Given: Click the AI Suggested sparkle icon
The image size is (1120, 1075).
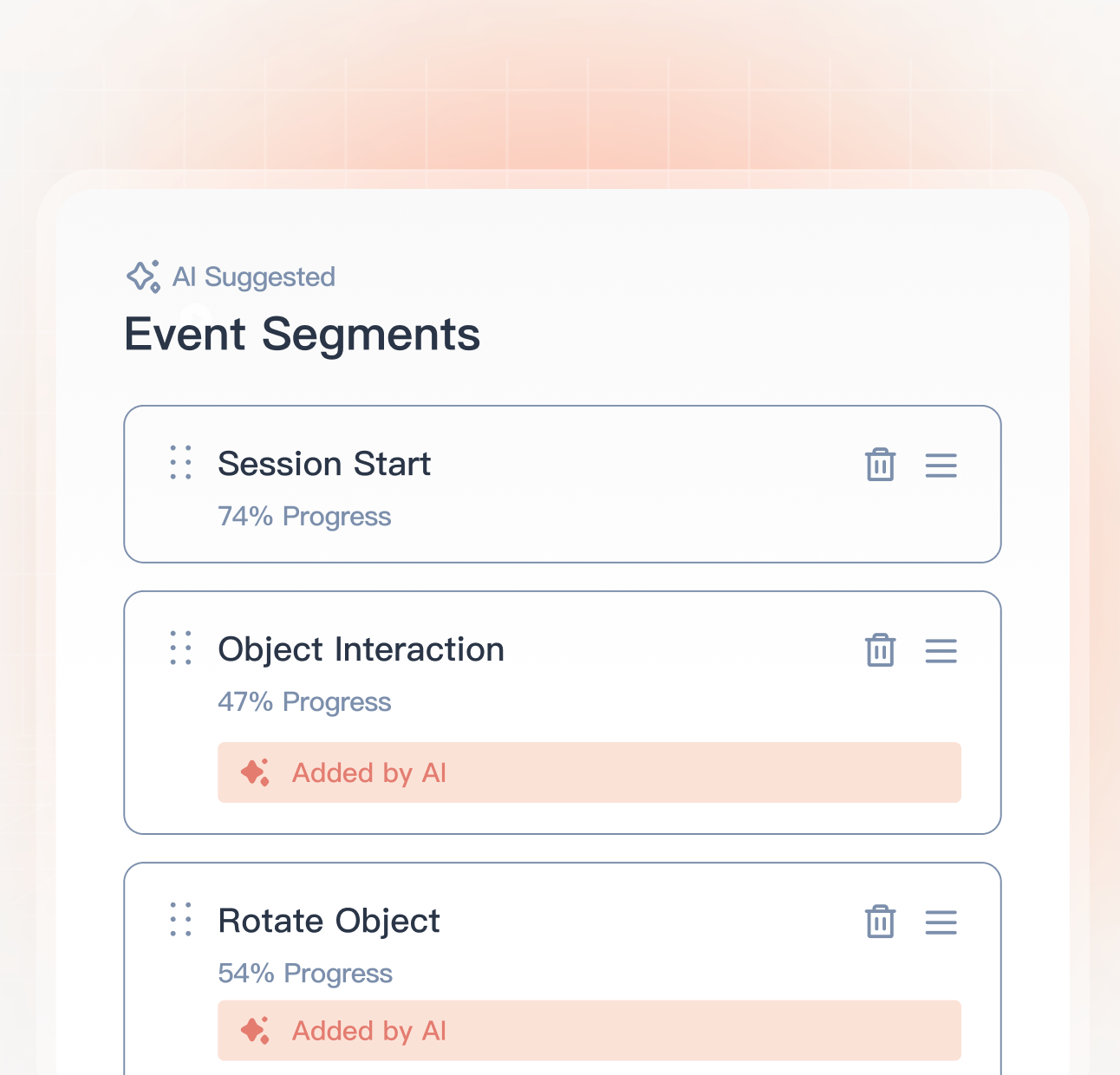Looking at the screenshot, I should coord(144,277).
